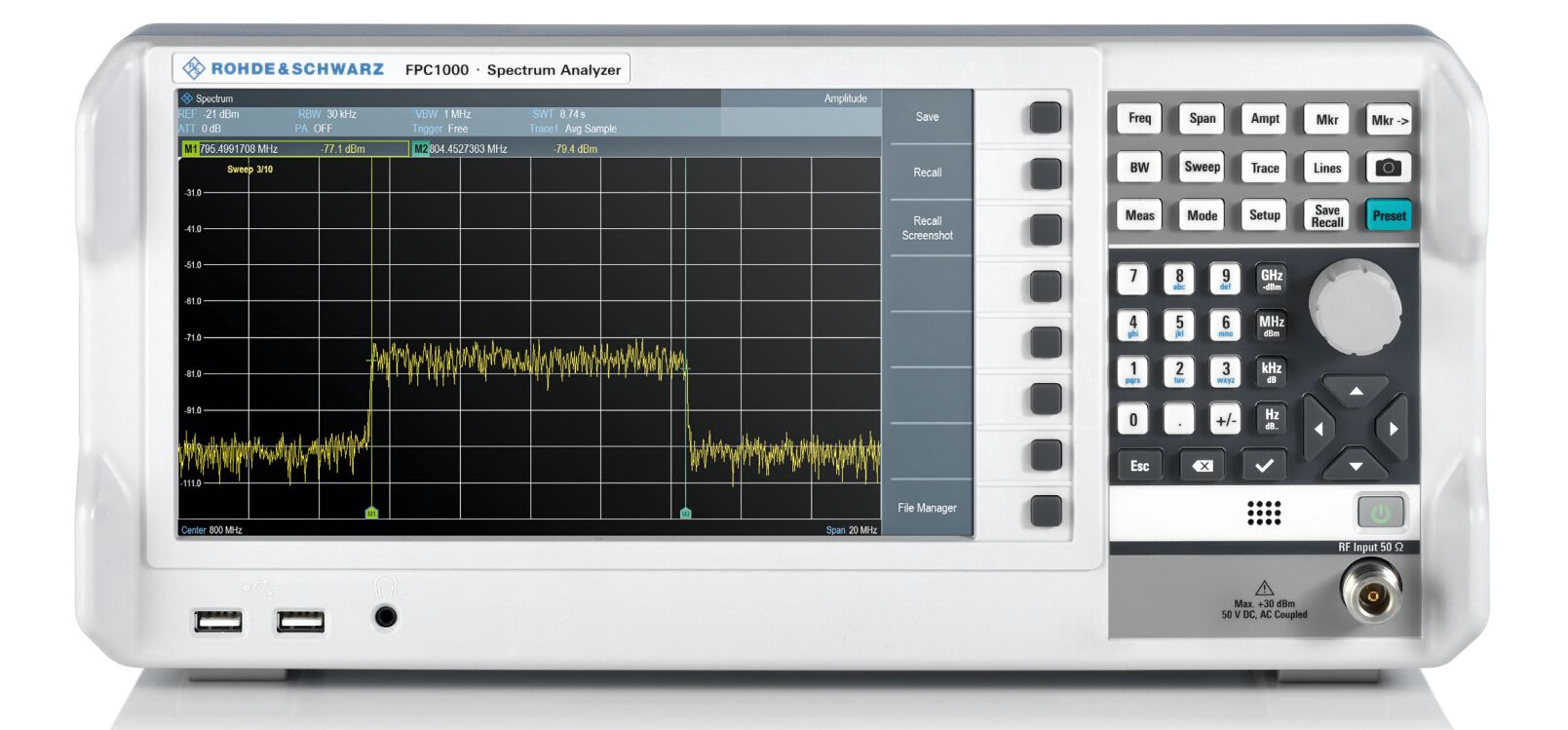Viewport: 1568px width, 730px height.
Task: Tap numeric key 8 abc
Action: pos(1179,278)
